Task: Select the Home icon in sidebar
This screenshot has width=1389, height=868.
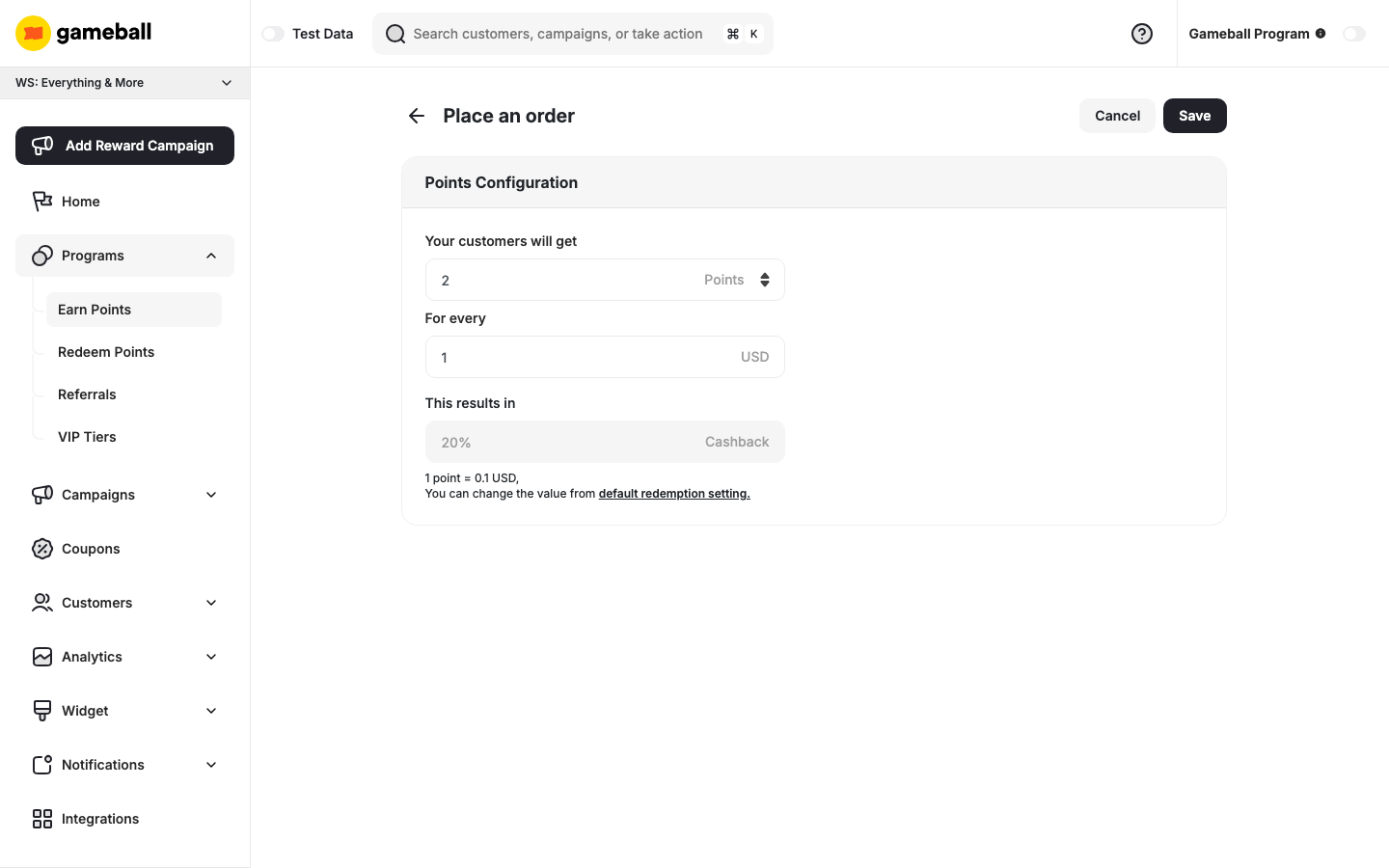Action: point(42,201)
